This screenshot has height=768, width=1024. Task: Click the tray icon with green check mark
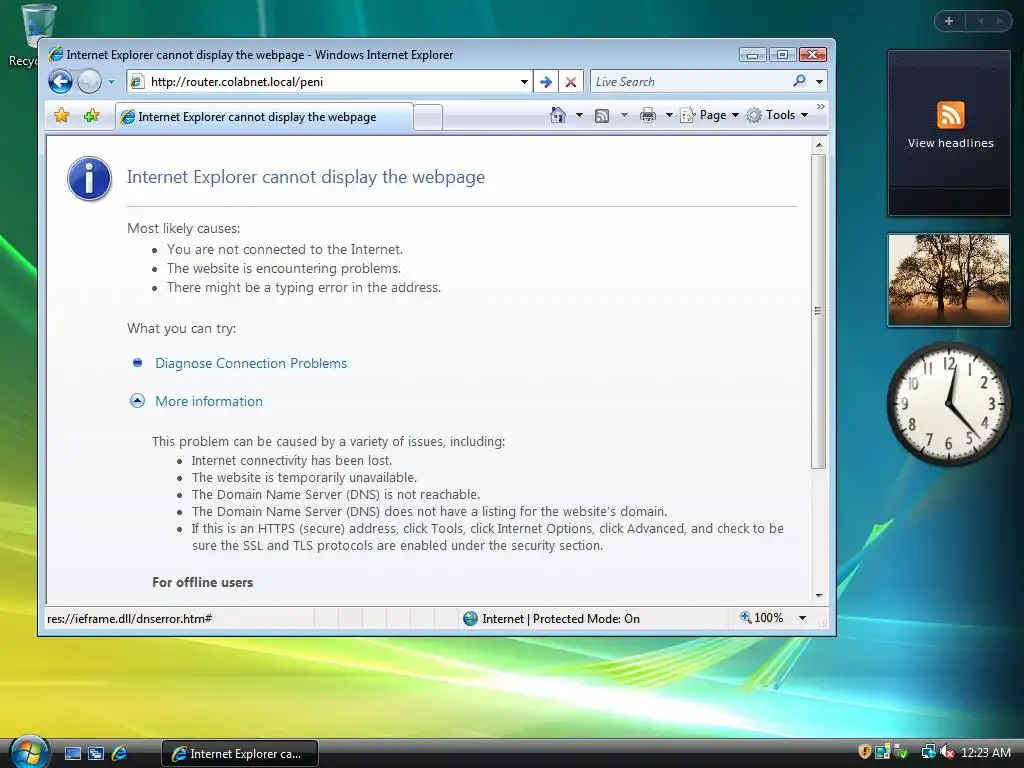(901, 752)
